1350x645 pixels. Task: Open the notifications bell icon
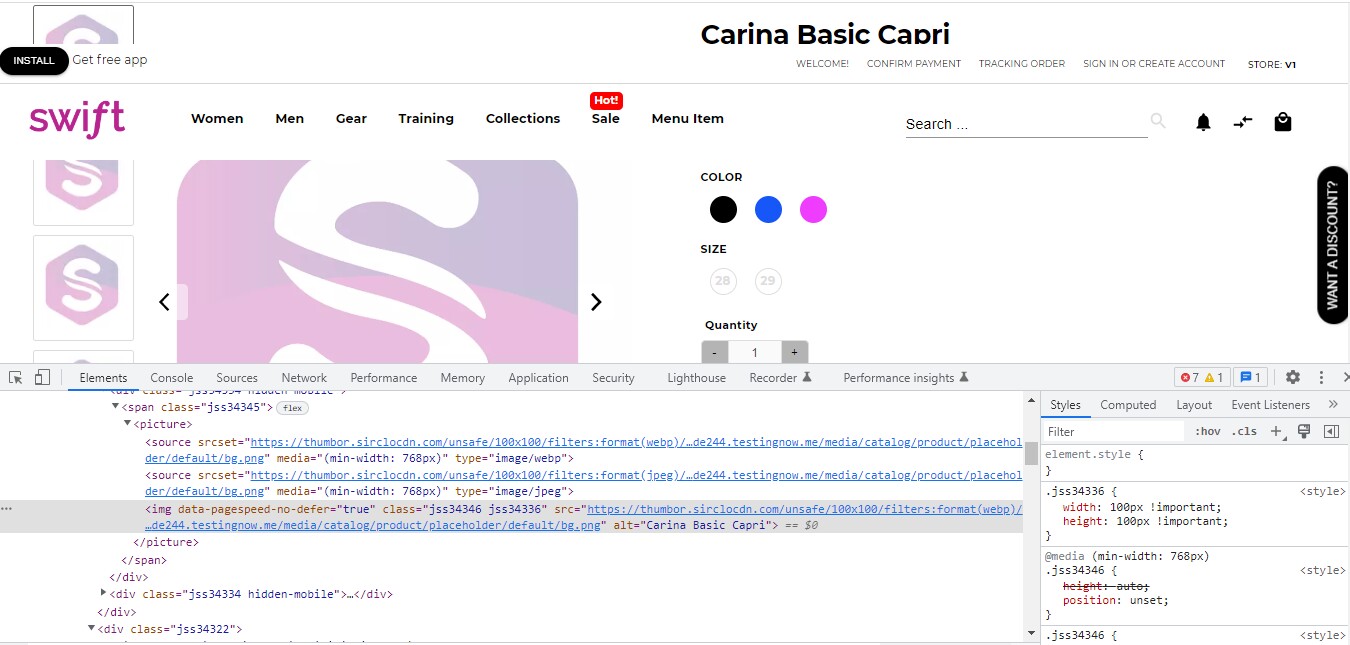coord(1203,121)
